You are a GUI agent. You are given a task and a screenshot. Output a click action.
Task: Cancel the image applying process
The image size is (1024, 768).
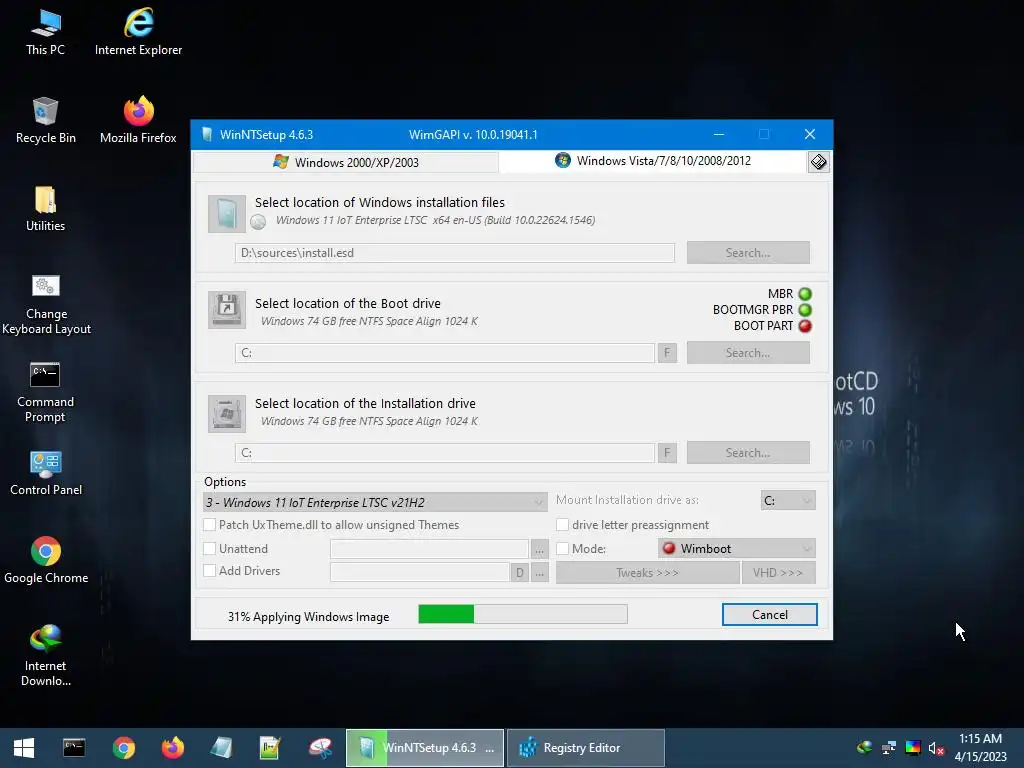click(x=769, y=615)
